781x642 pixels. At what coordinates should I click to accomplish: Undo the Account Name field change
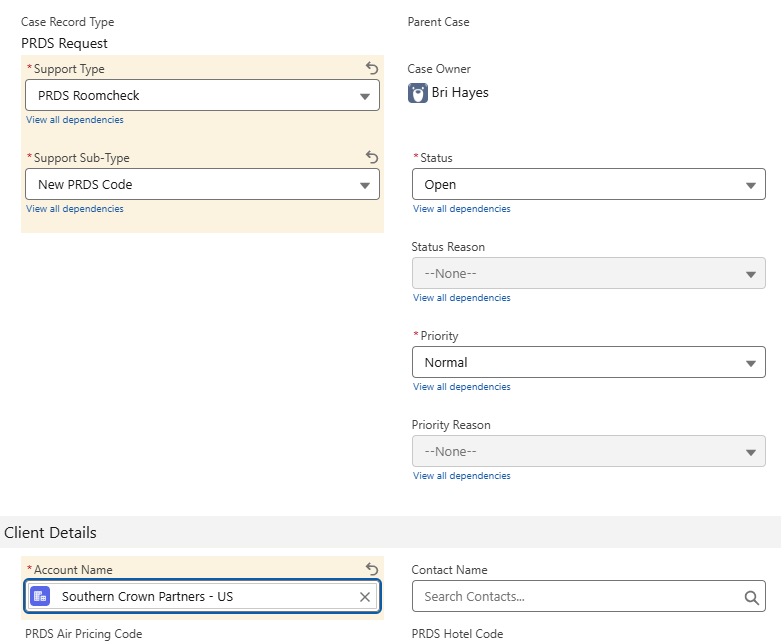click(372, 569)
